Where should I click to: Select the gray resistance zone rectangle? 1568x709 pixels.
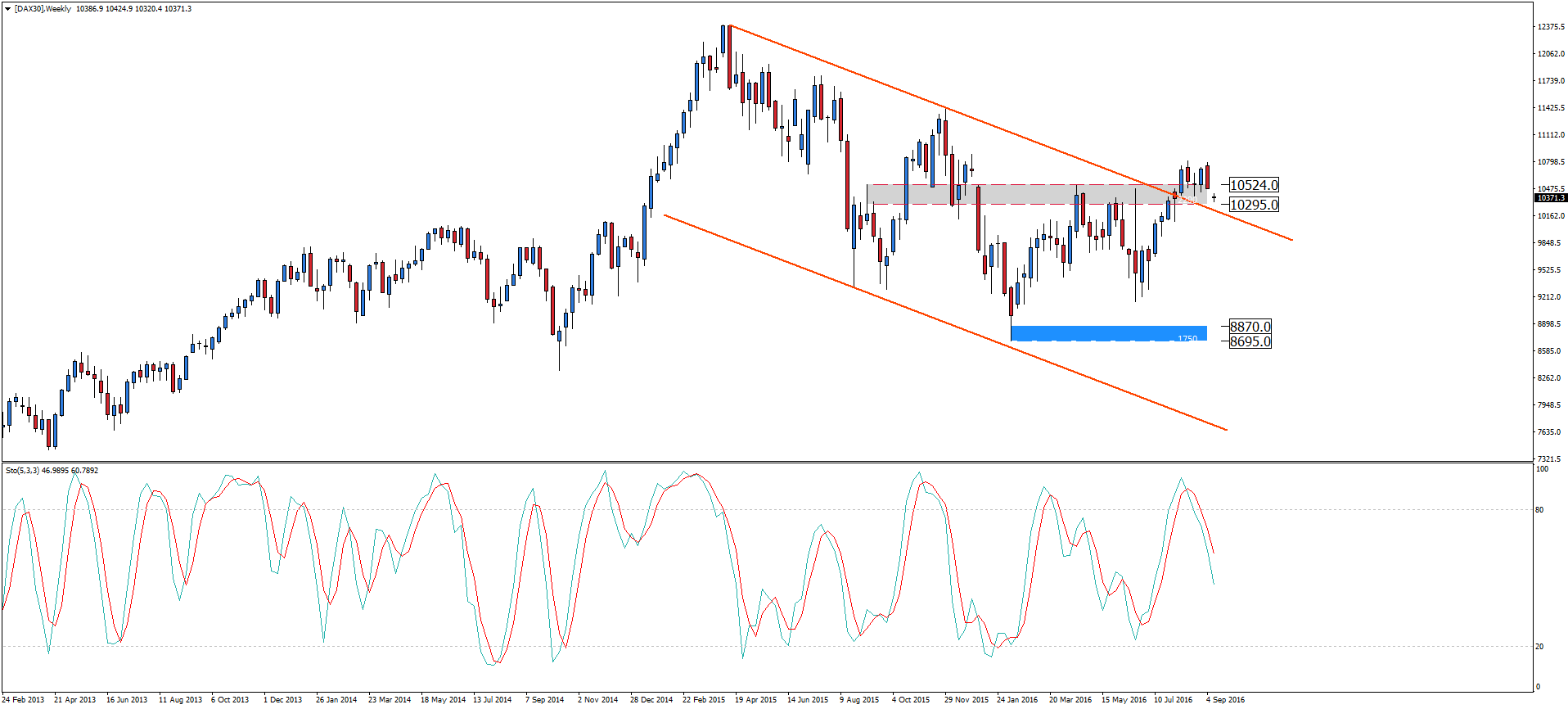click(x=1023, y=194)
